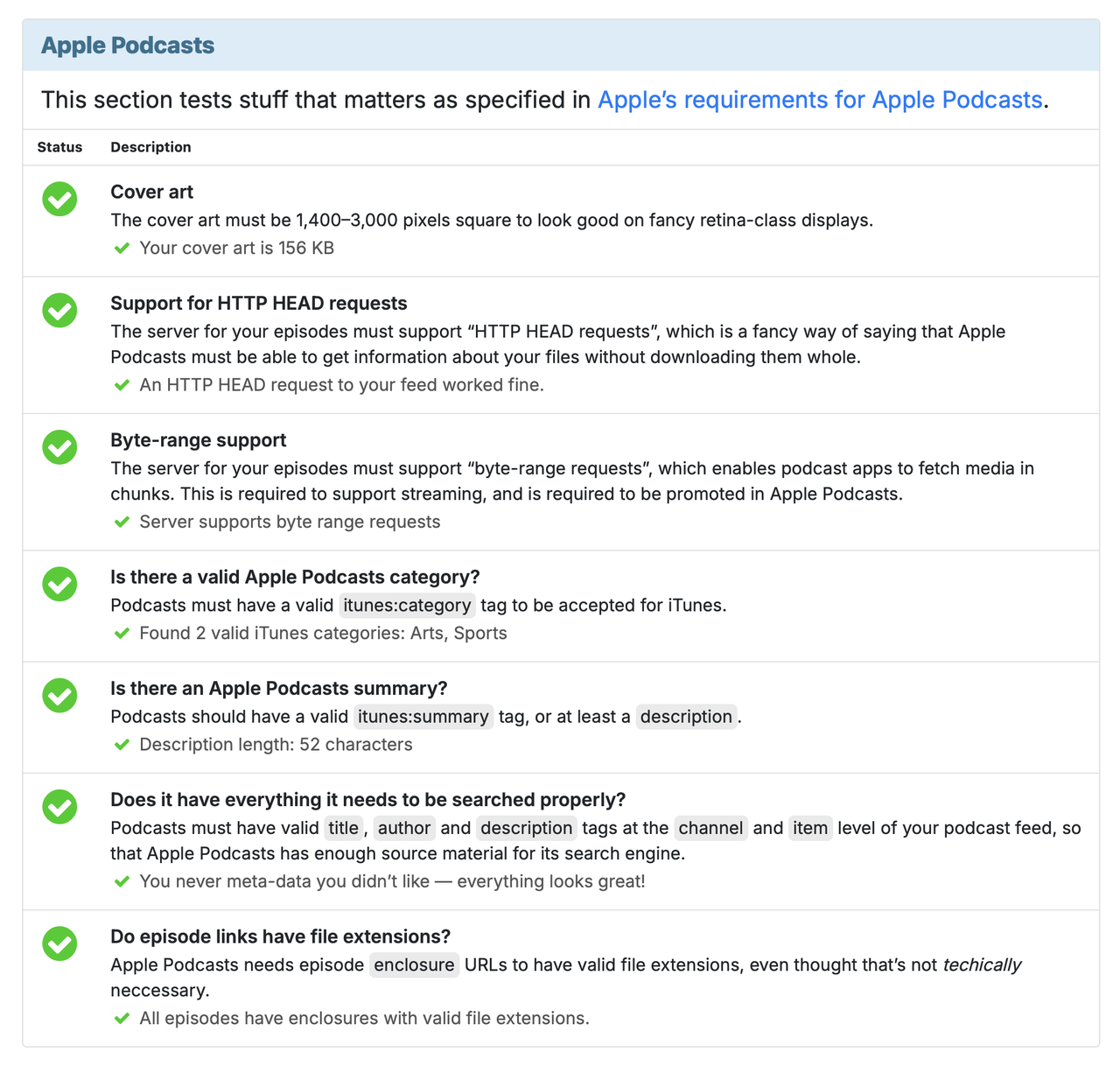The width and height of the screenshot is (1120, 1066).
Task: Click the Apple Podcasts summary status checkmark
Action: click(59, 695)
